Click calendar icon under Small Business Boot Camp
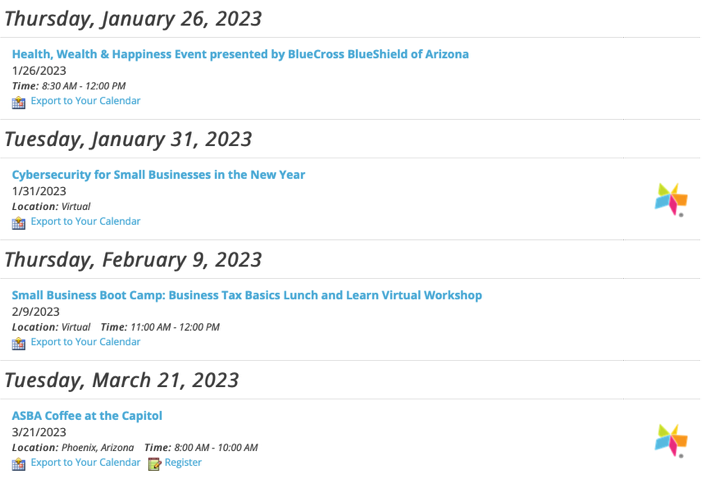706x479 pixels. (x=18, y=344)
